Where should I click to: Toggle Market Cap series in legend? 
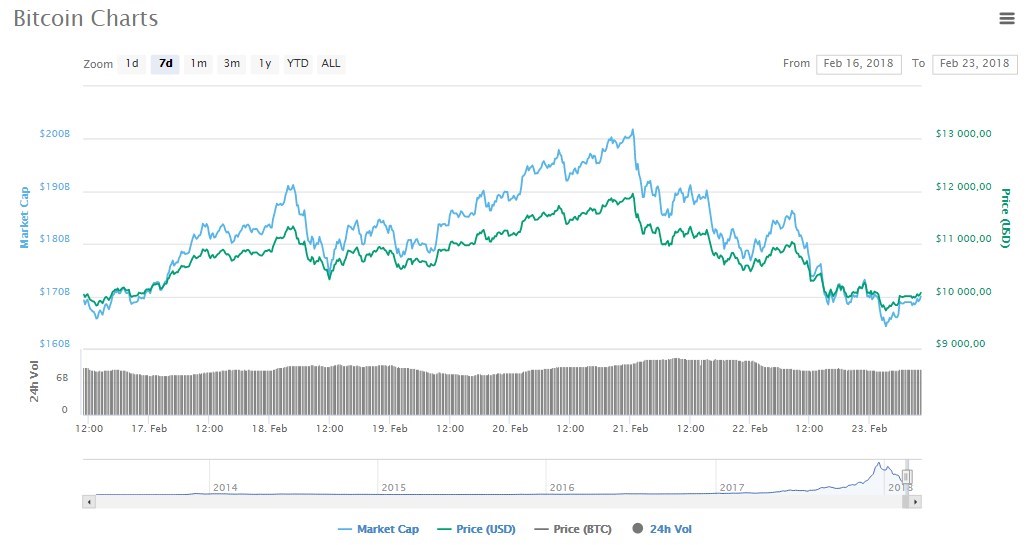coord(379,529)
